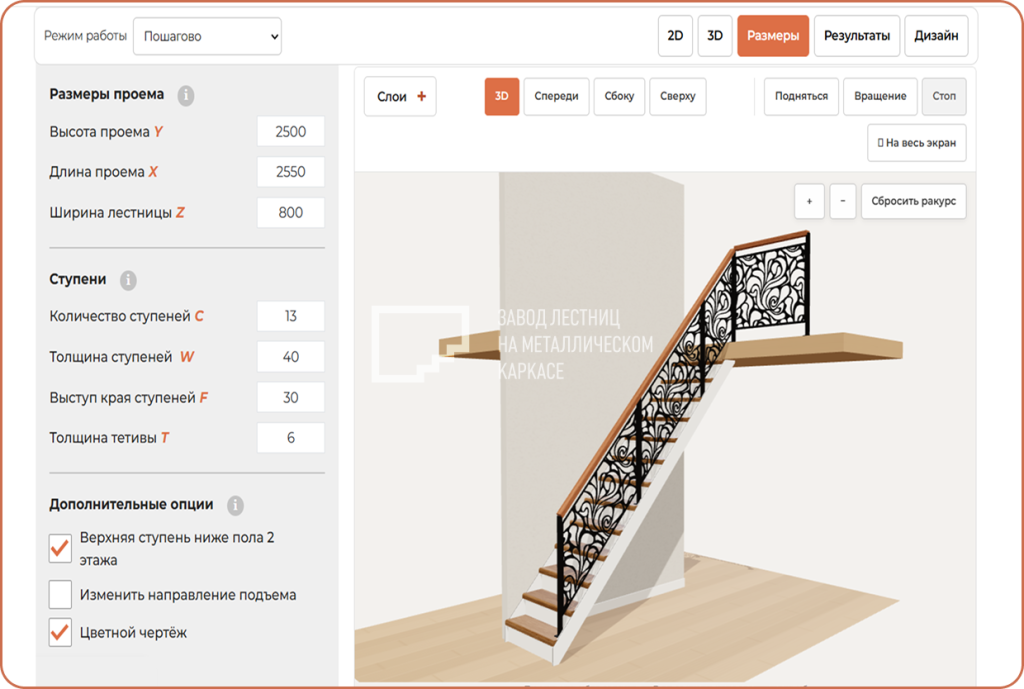Screen dimensions: 1024x689
Task: Open the Режим работы dropdown
Action: [208, 37]
